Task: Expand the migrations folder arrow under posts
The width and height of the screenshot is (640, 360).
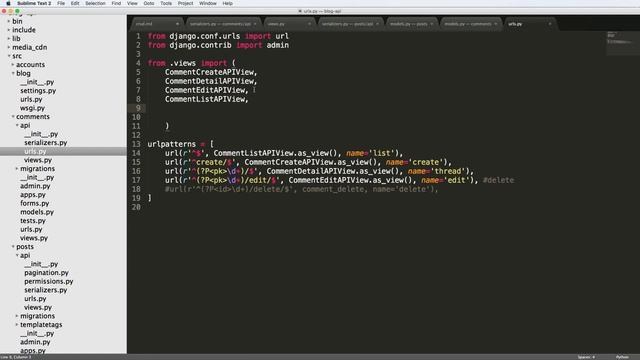Action: pos(17,316)
